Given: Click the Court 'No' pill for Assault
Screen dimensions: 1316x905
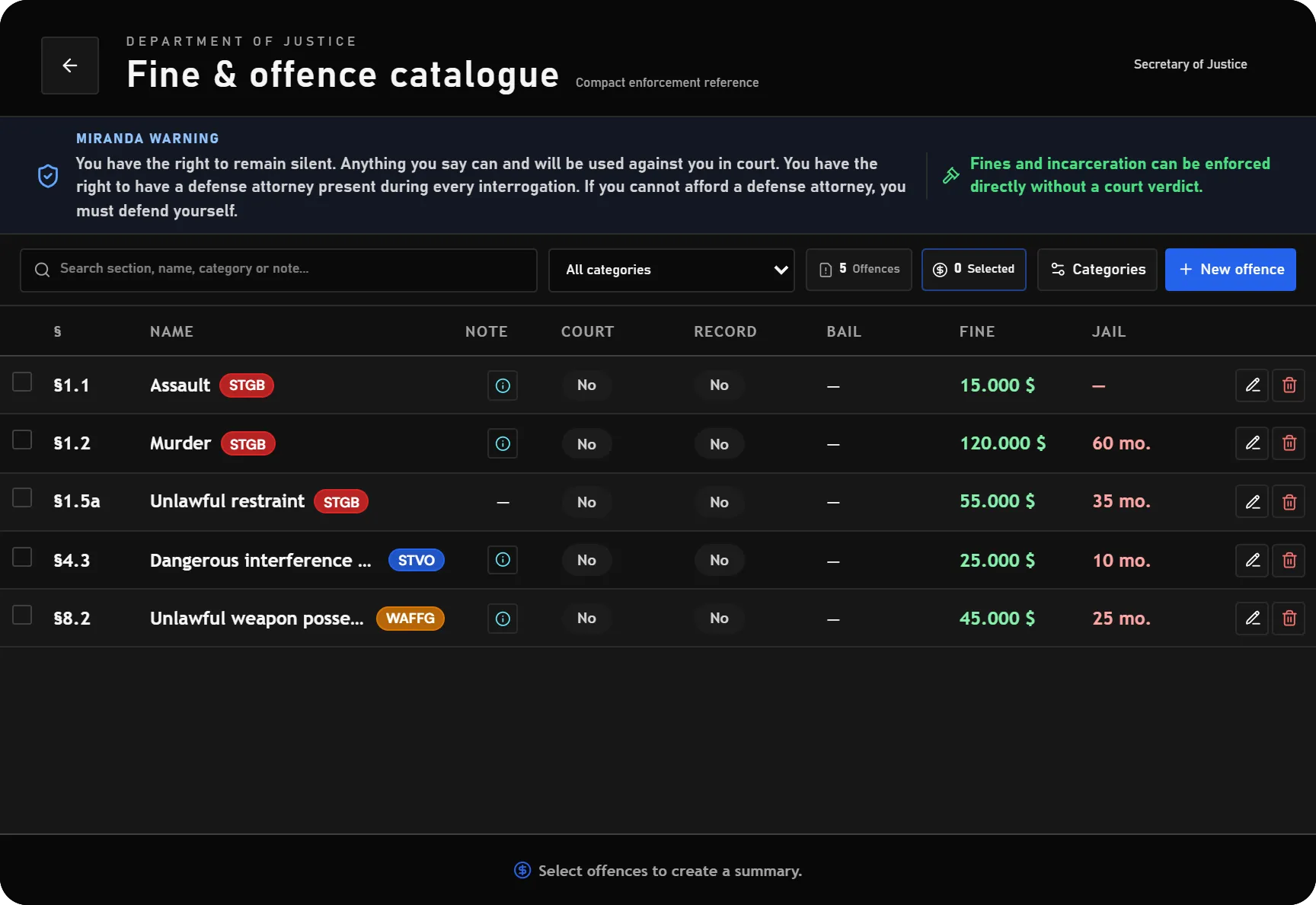Looking at the screenshot, I should click(x=586, y=385).
